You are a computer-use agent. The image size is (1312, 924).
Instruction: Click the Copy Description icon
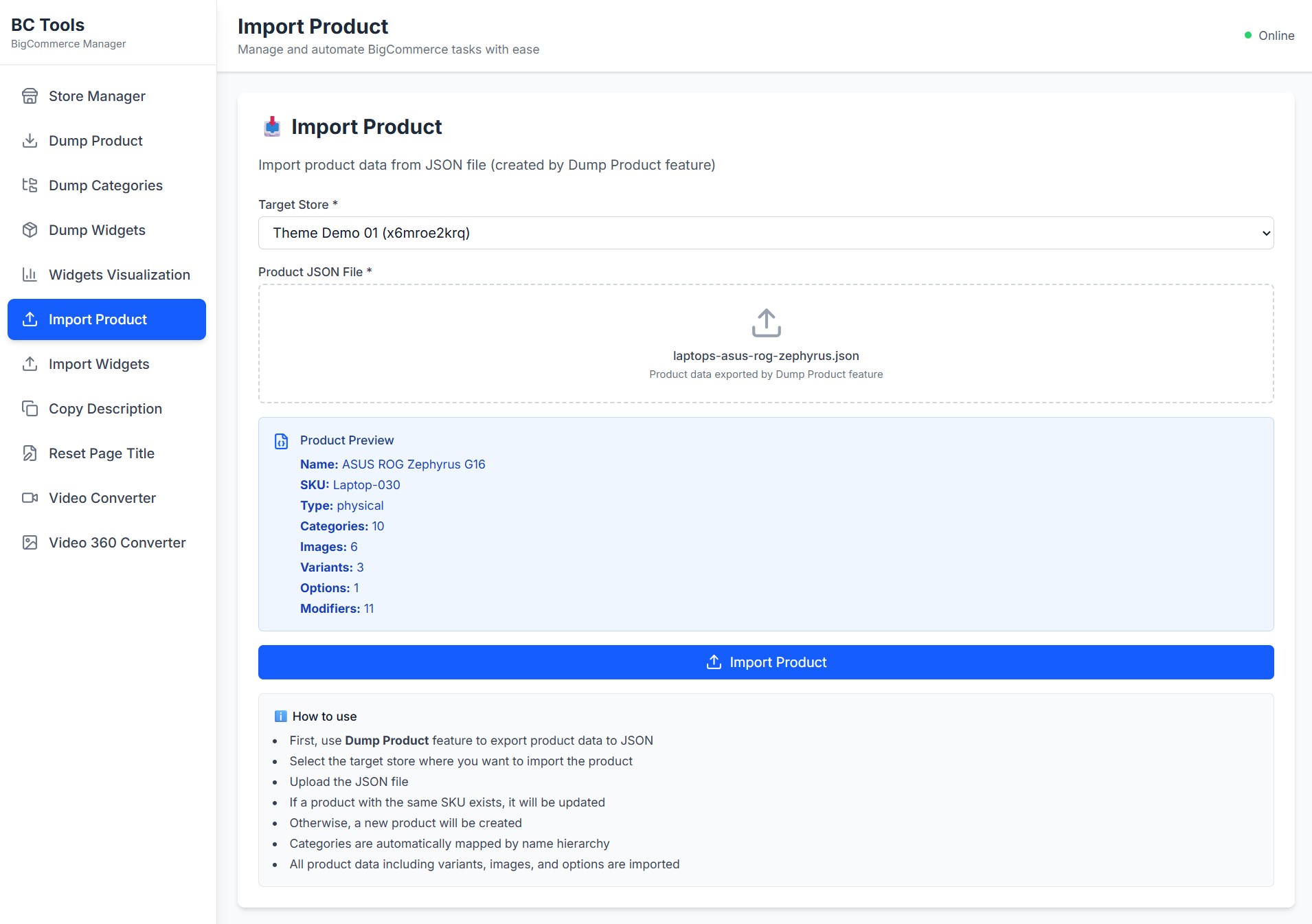pos(30,408)
